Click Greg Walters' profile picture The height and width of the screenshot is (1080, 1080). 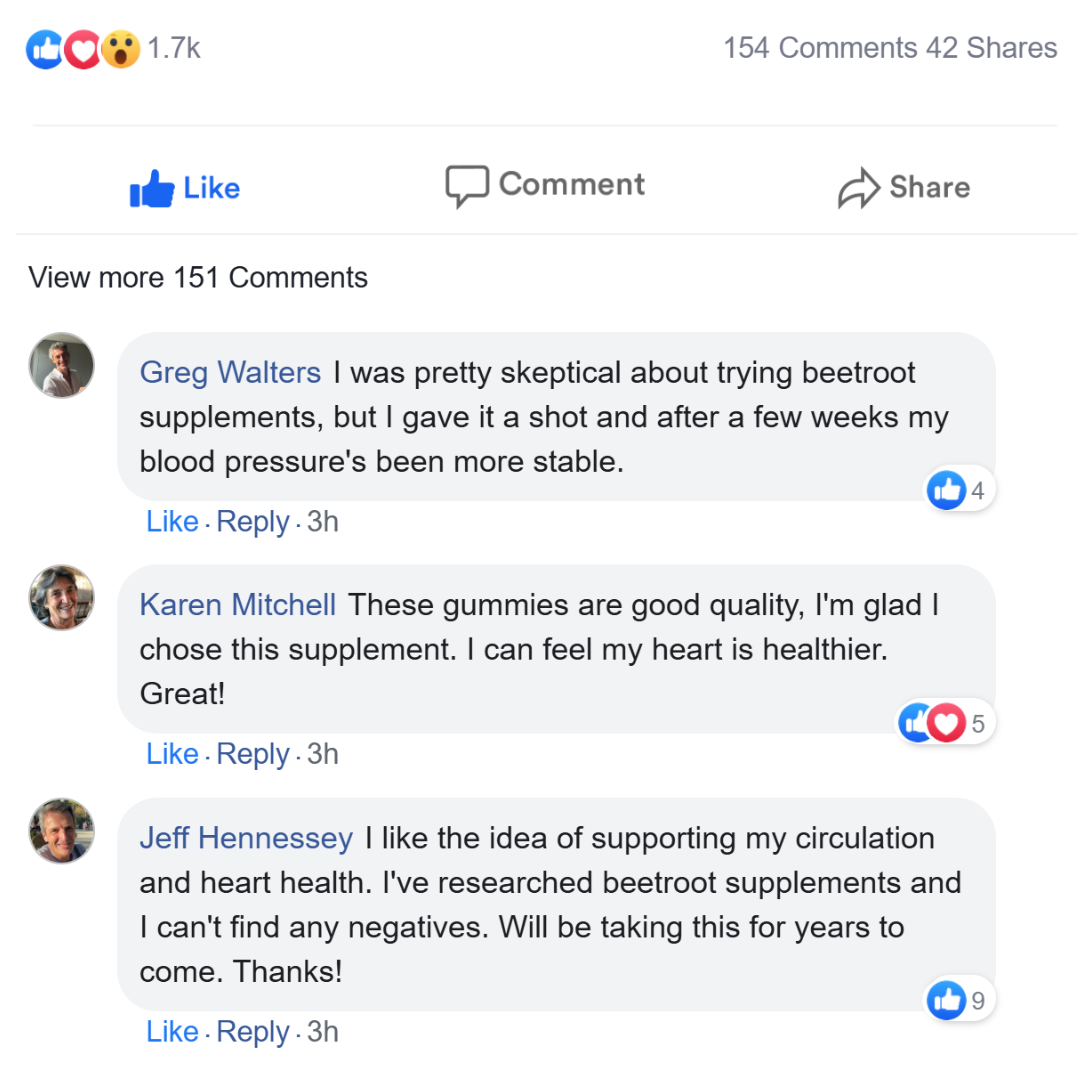[x=62, y=365]
